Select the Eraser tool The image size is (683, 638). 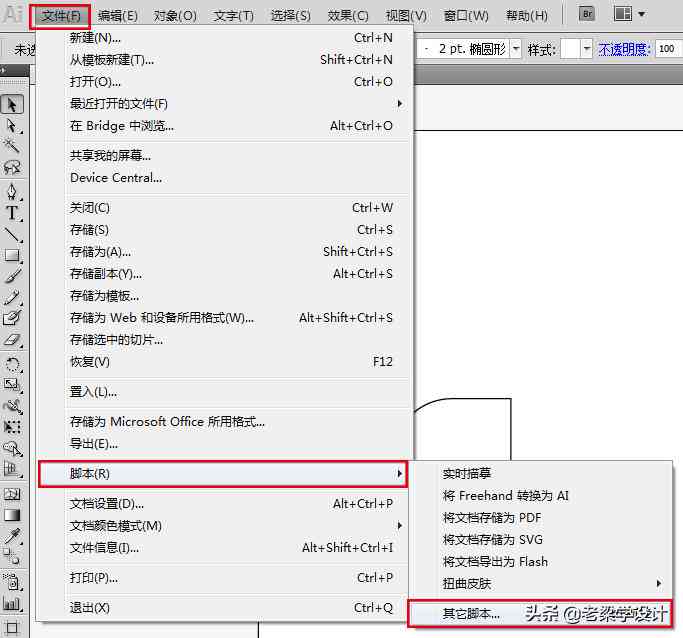click(12, 339)
